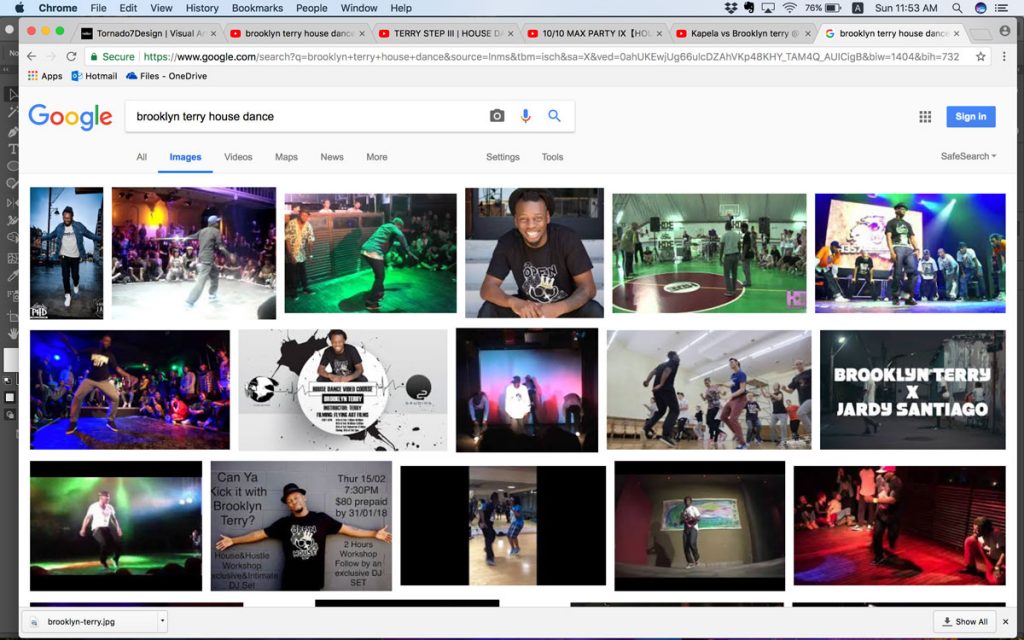
Task: Click the Google logo
Action: (70, 117)
